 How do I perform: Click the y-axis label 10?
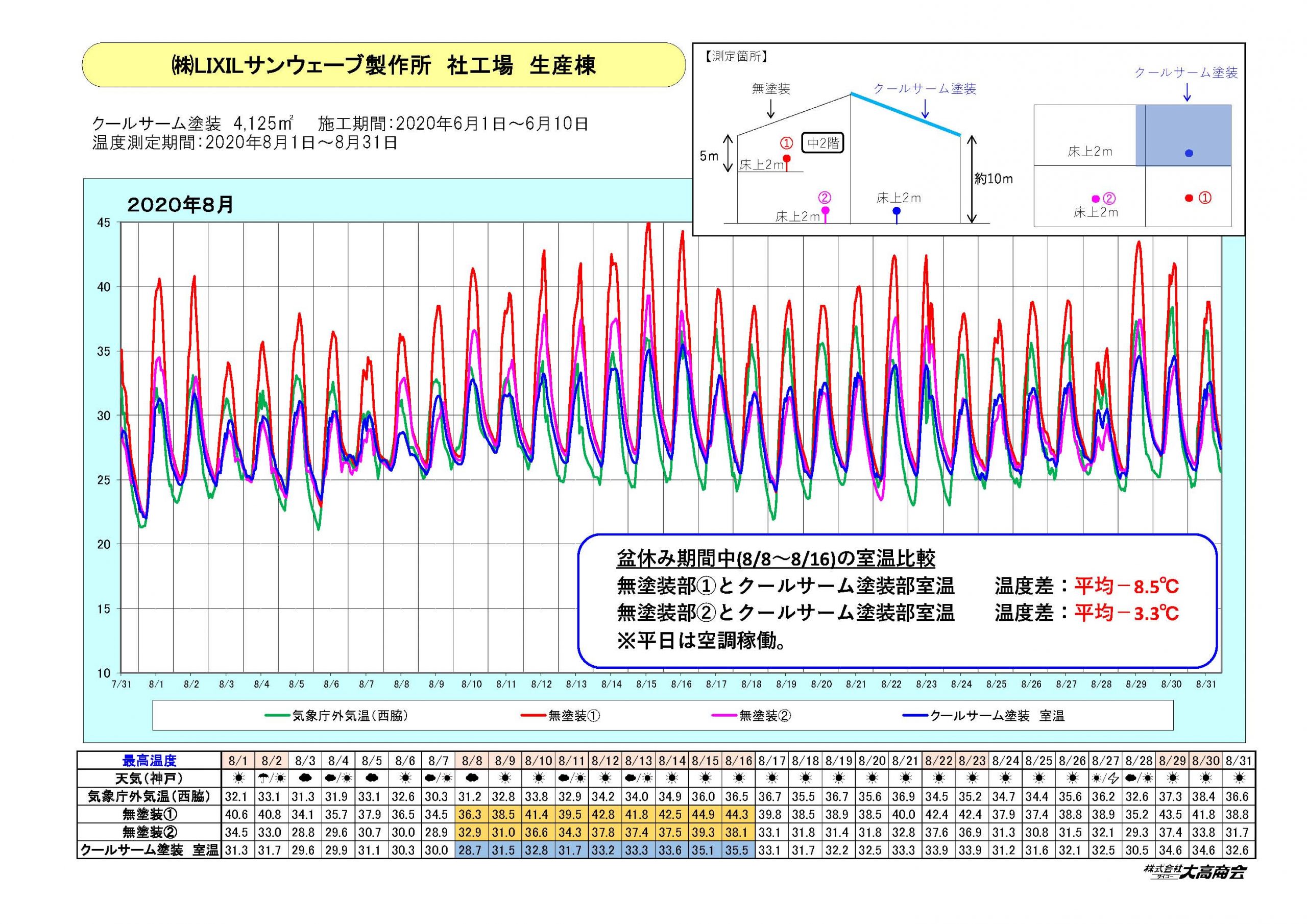[104, 673]
